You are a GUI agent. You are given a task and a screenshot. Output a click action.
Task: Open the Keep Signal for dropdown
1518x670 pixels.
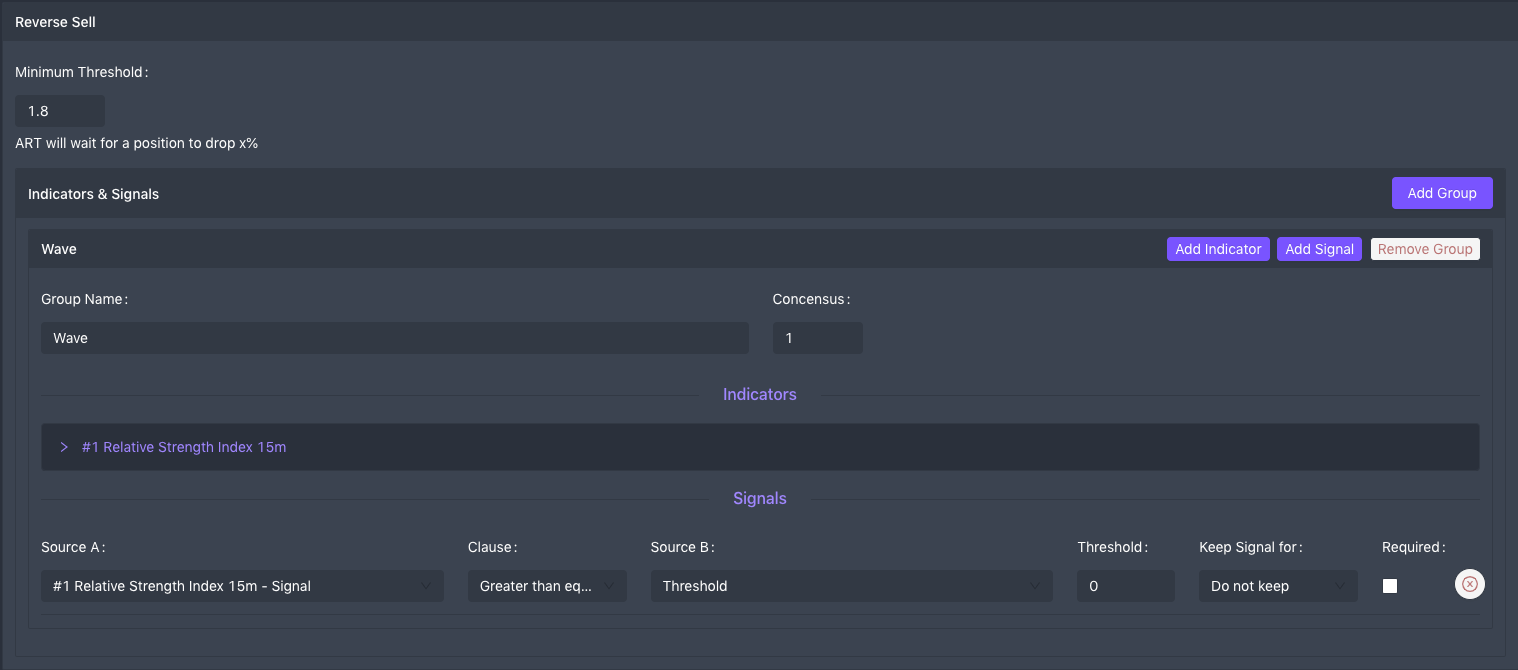point(1278,586)
